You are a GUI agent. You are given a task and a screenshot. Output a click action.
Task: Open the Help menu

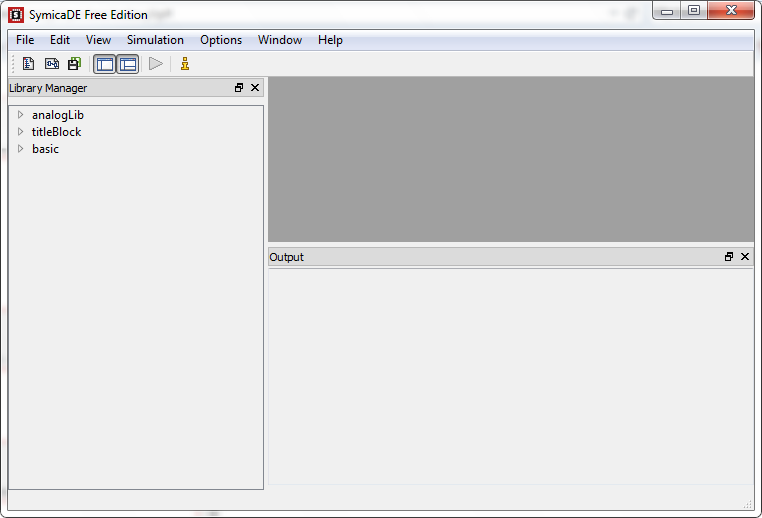click(330, 40)
